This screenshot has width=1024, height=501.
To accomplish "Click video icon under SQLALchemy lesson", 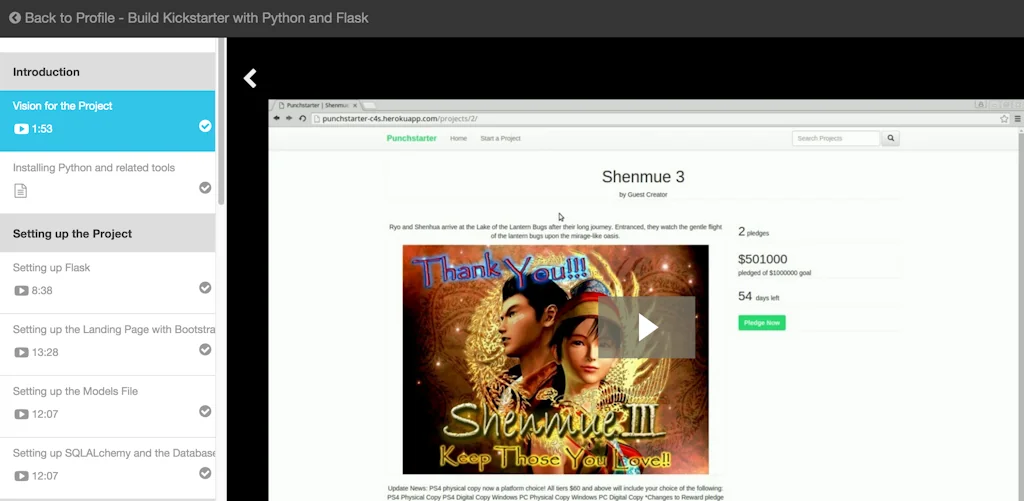I will pyautogui.click(x=21, y=476).
